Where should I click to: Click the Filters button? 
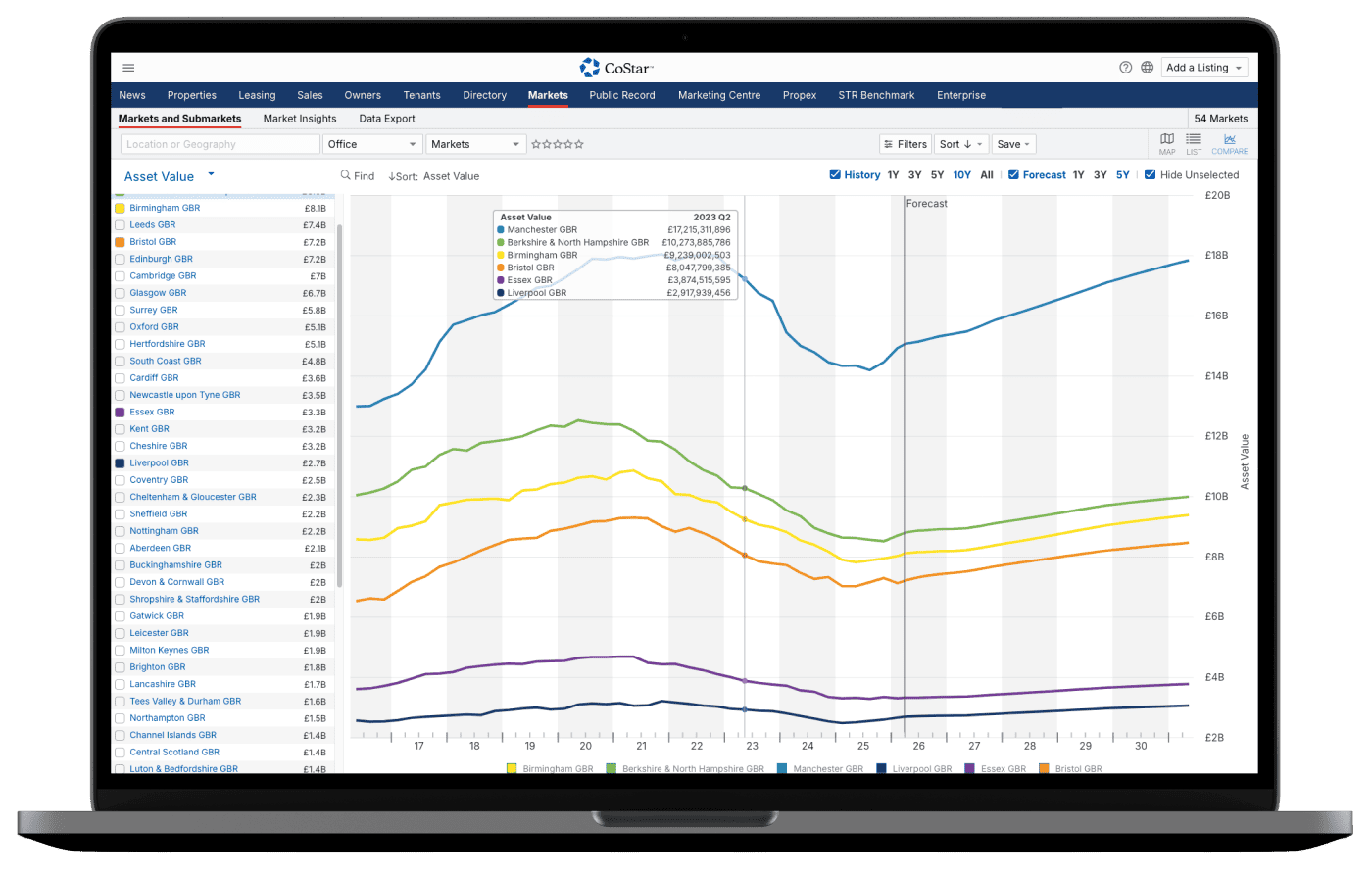904,144
